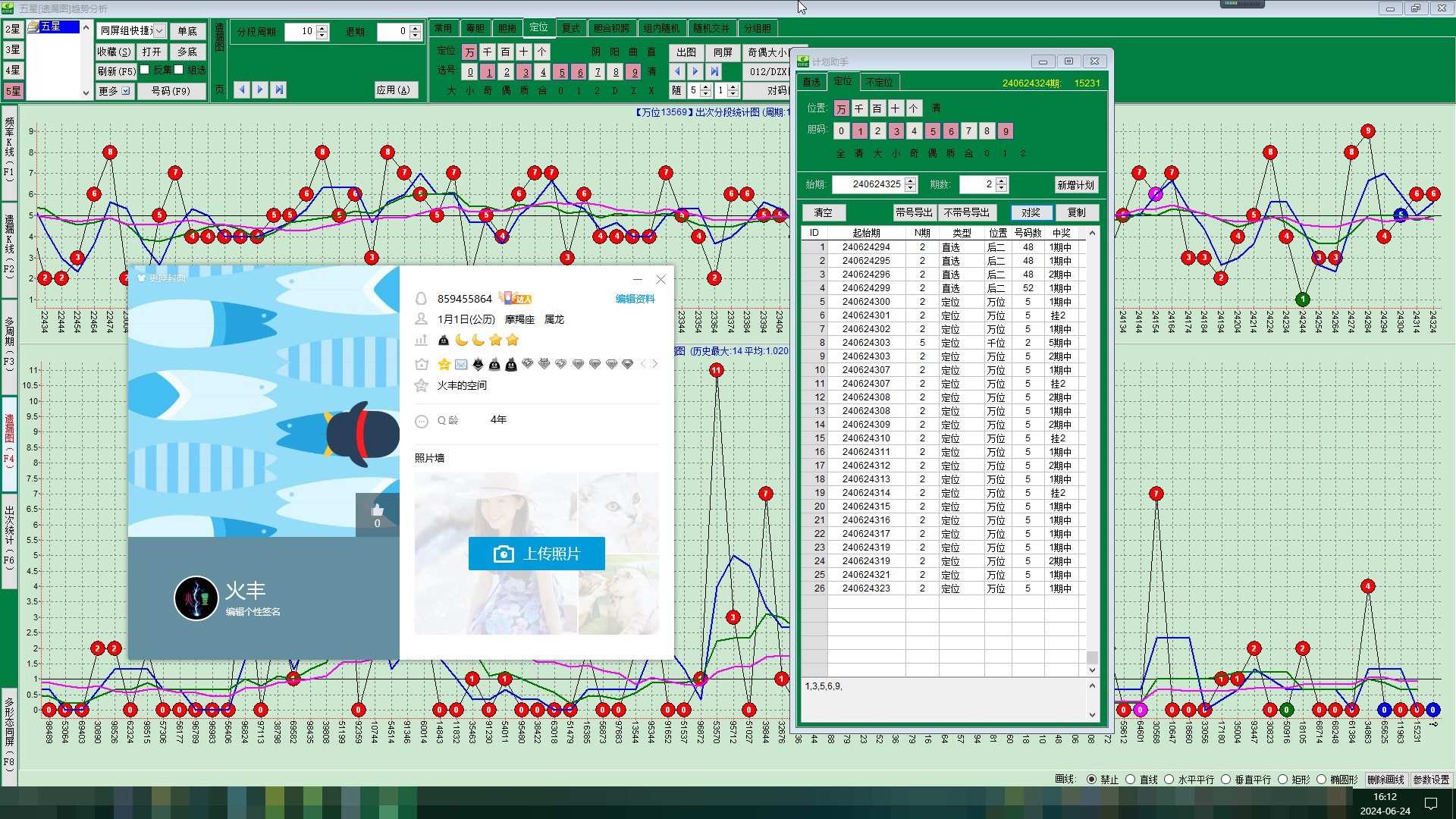
Task: Decrease the 期数 spinner in 计划助手
Action: [1002, 188]
